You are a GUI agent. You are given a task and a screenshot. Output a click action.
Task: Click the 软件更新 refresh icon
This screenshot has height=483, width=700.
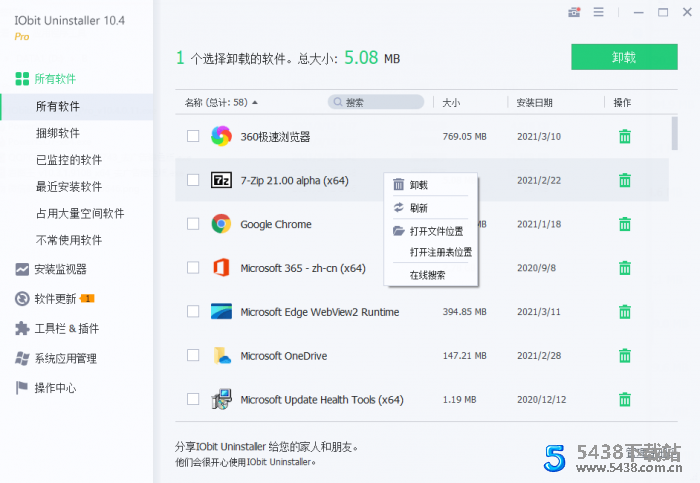coord(22,299)
